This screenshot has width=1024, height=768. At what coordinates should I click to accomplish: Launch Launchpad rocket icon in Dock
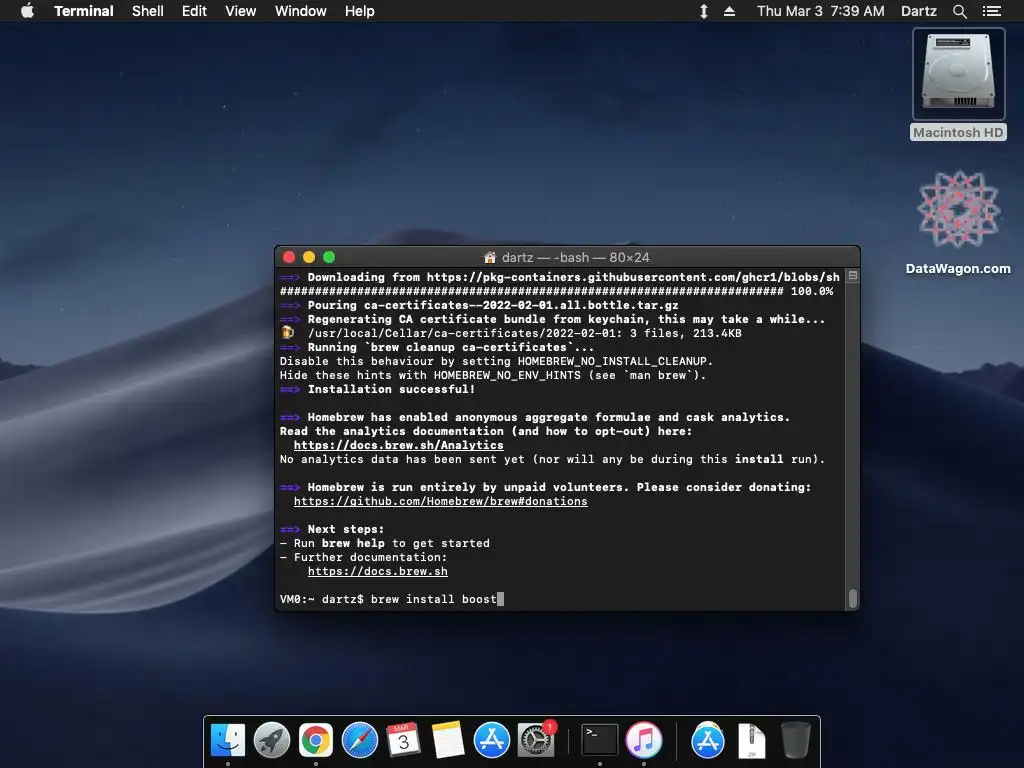272,740
